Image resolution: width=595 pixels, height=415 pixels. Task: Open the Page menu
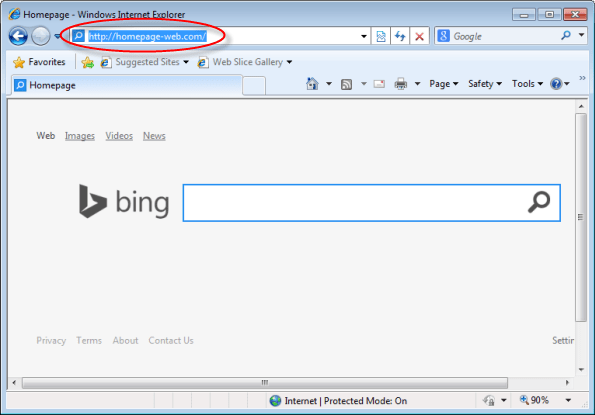tap(444, 84)
